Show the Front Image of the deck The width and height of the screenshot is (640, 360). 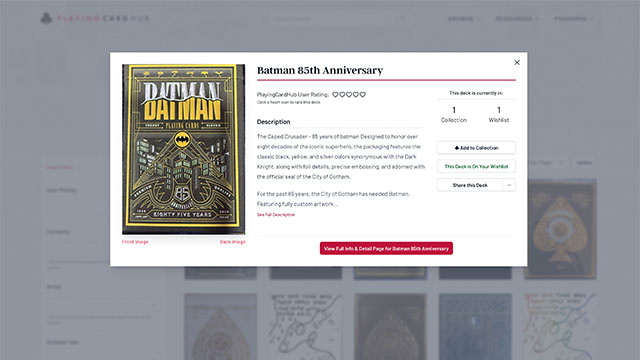pos(135,242)
